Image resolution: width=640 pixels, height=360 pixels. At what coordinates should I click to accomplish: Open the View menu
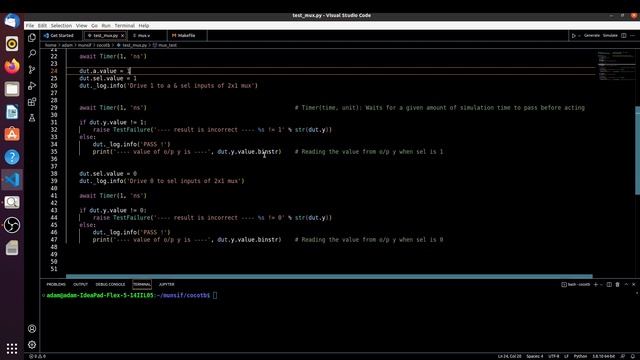point(81,25)
